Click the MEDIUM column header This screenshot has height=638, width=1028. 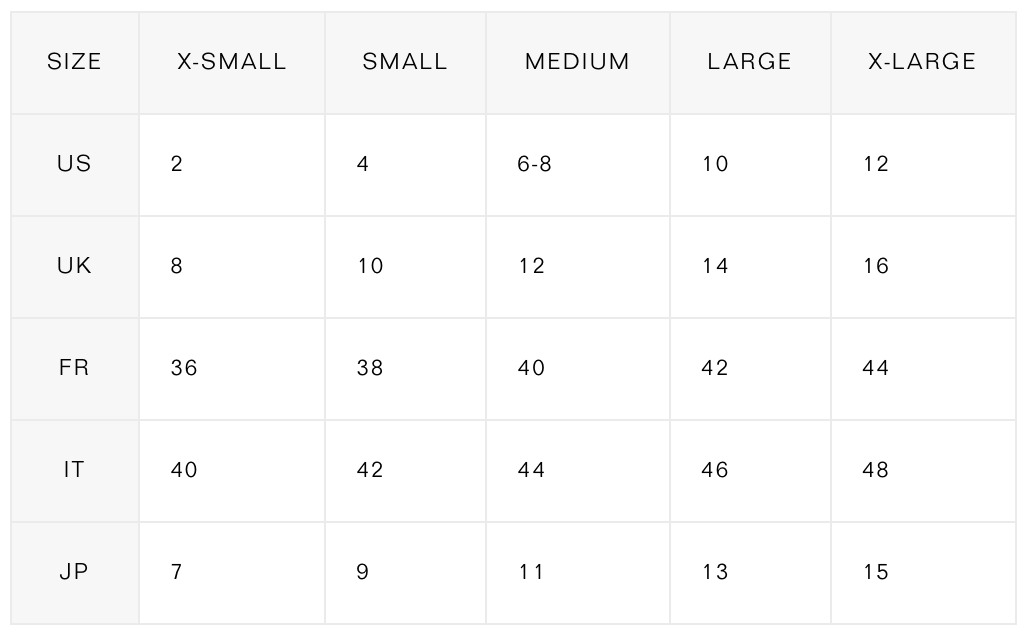coord(577,62)
